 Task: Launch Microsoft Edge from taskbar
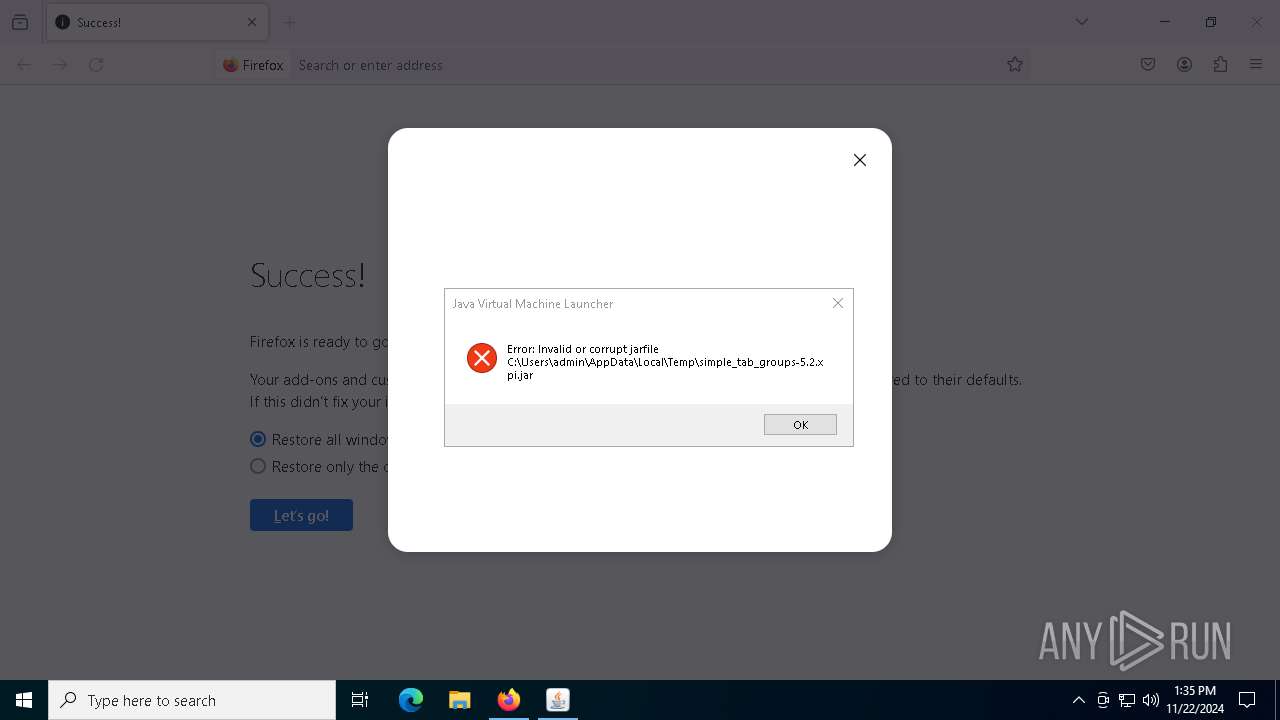(411, 700)
